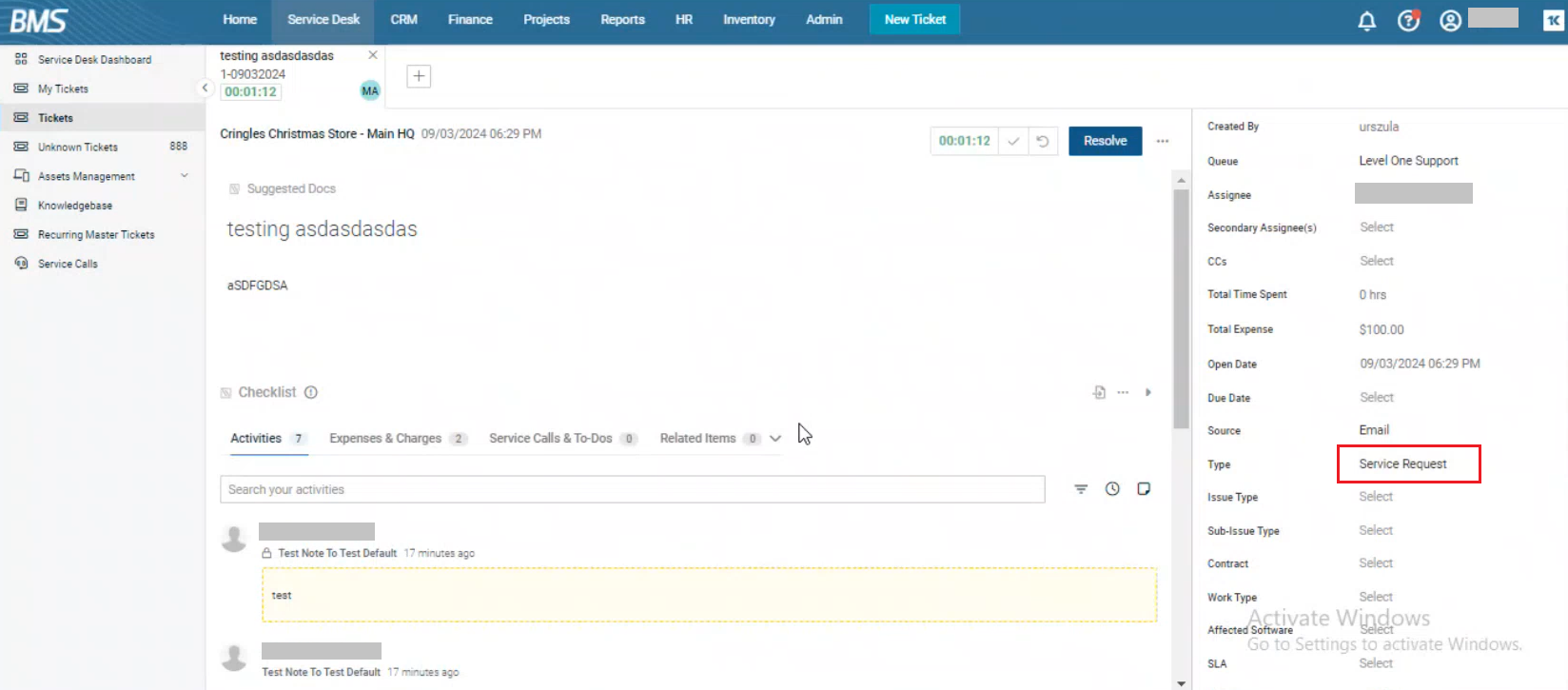This screenshot has height=690, width=1568.
Task: Click the Search your activities field
Action: [x=632, y=489]
